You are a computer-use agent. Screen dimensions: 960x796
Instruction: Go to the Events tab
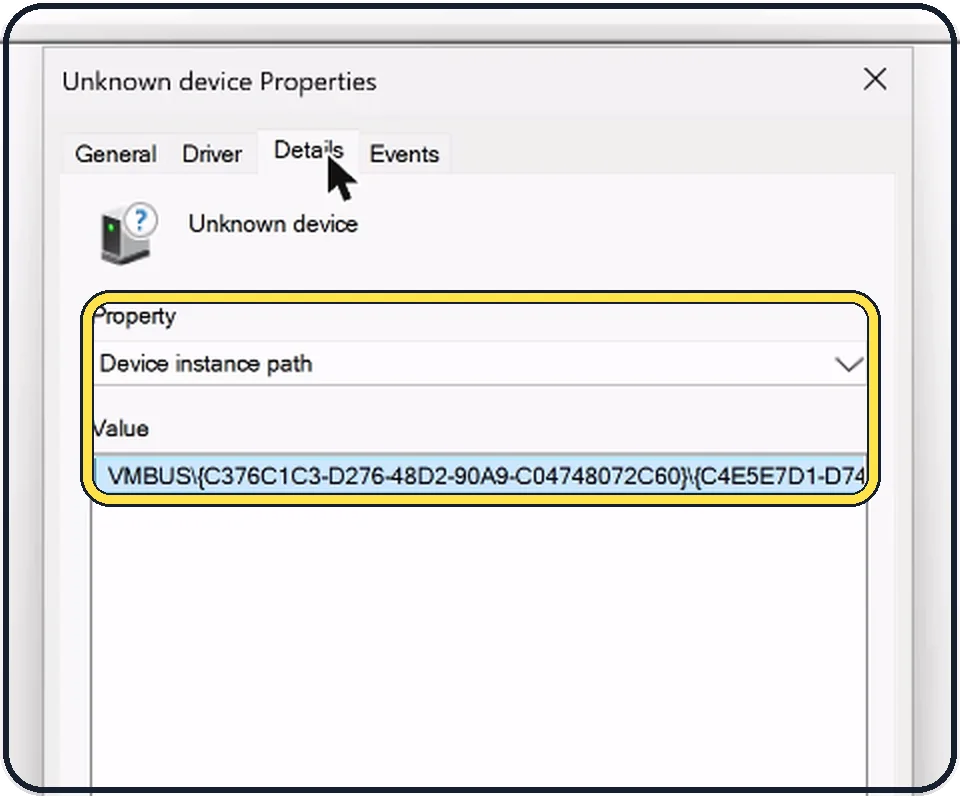[404, 154]
